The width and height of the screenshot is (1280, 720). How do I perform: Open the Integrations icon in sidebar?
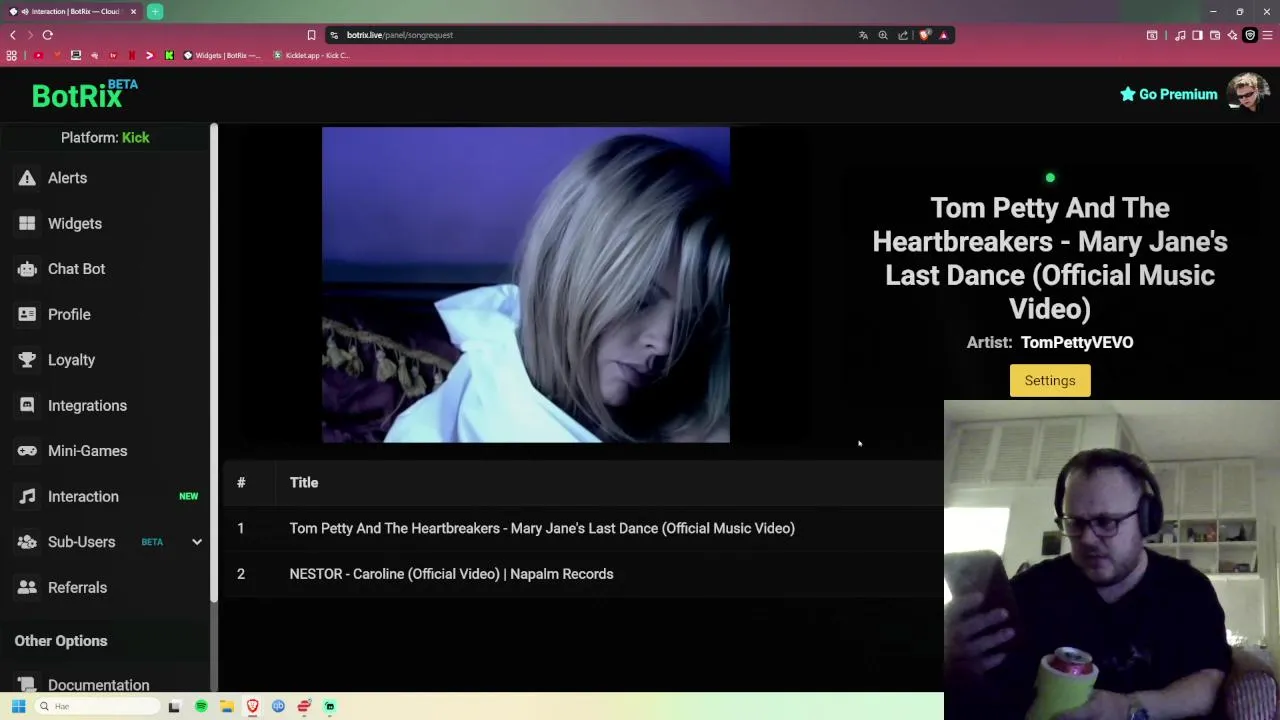pos(27,405)
